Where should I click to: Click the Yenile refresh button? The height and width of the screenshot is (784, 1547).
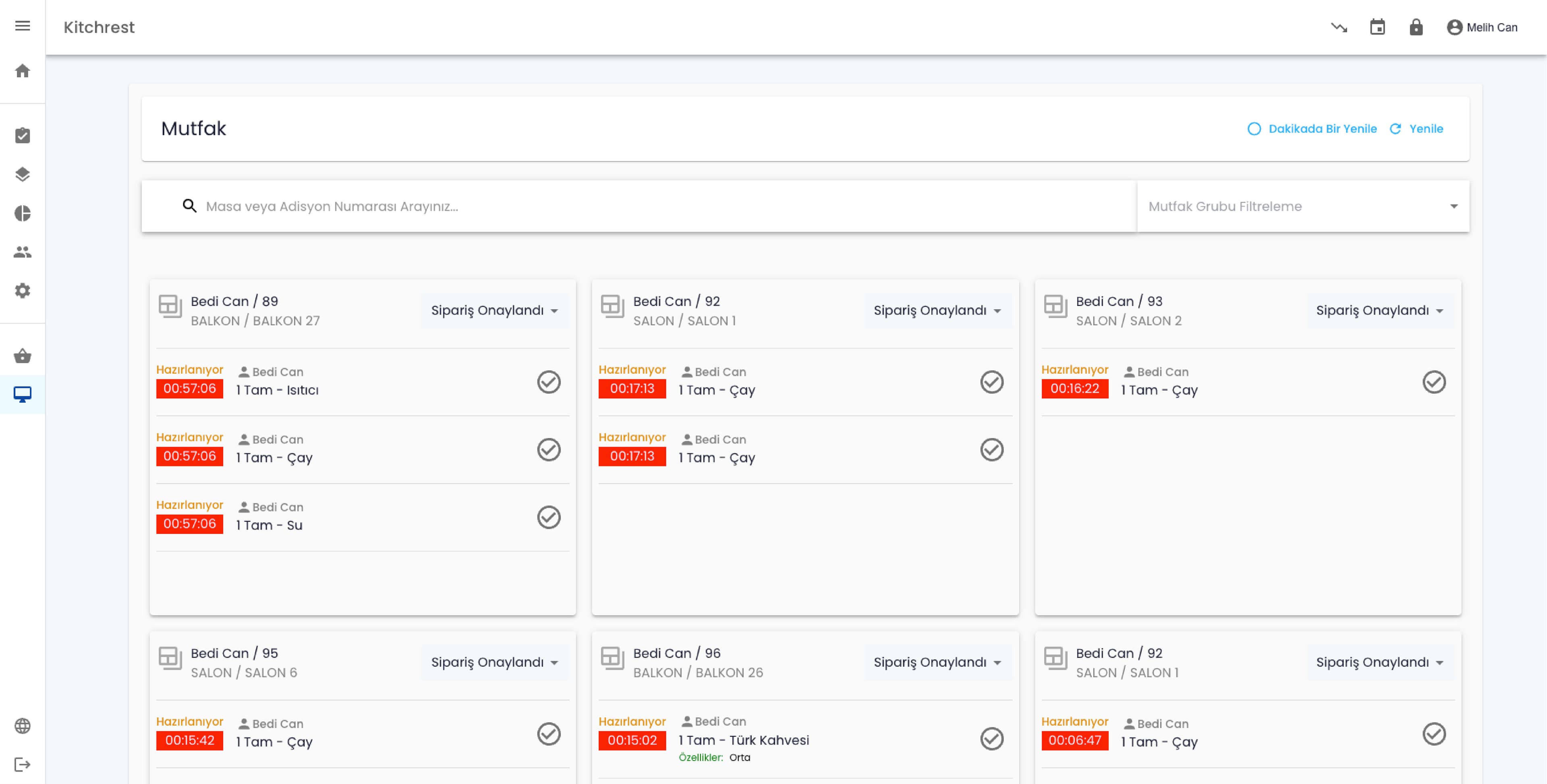1417,129
